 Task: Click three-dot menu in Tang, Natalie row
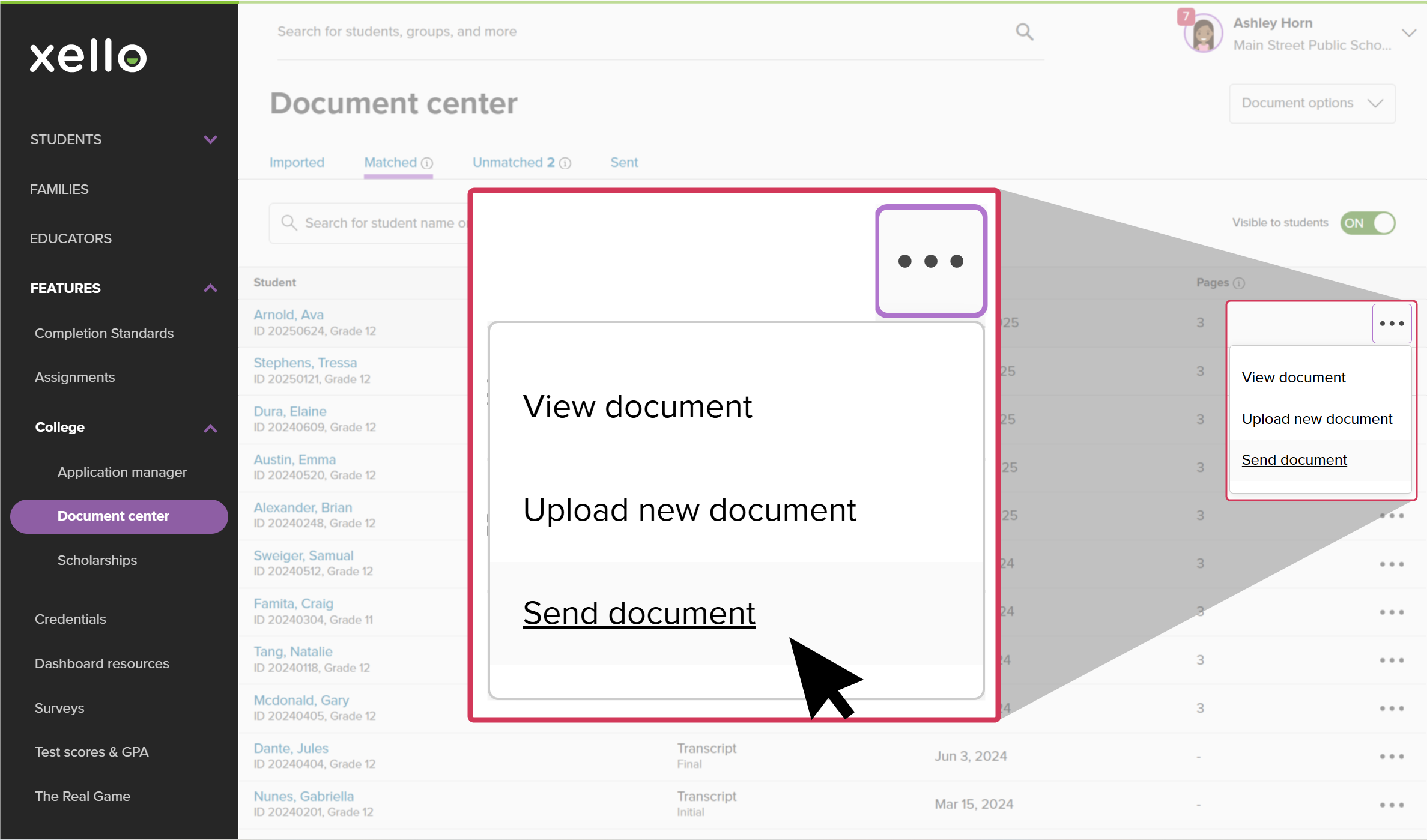coord(1391,660)
